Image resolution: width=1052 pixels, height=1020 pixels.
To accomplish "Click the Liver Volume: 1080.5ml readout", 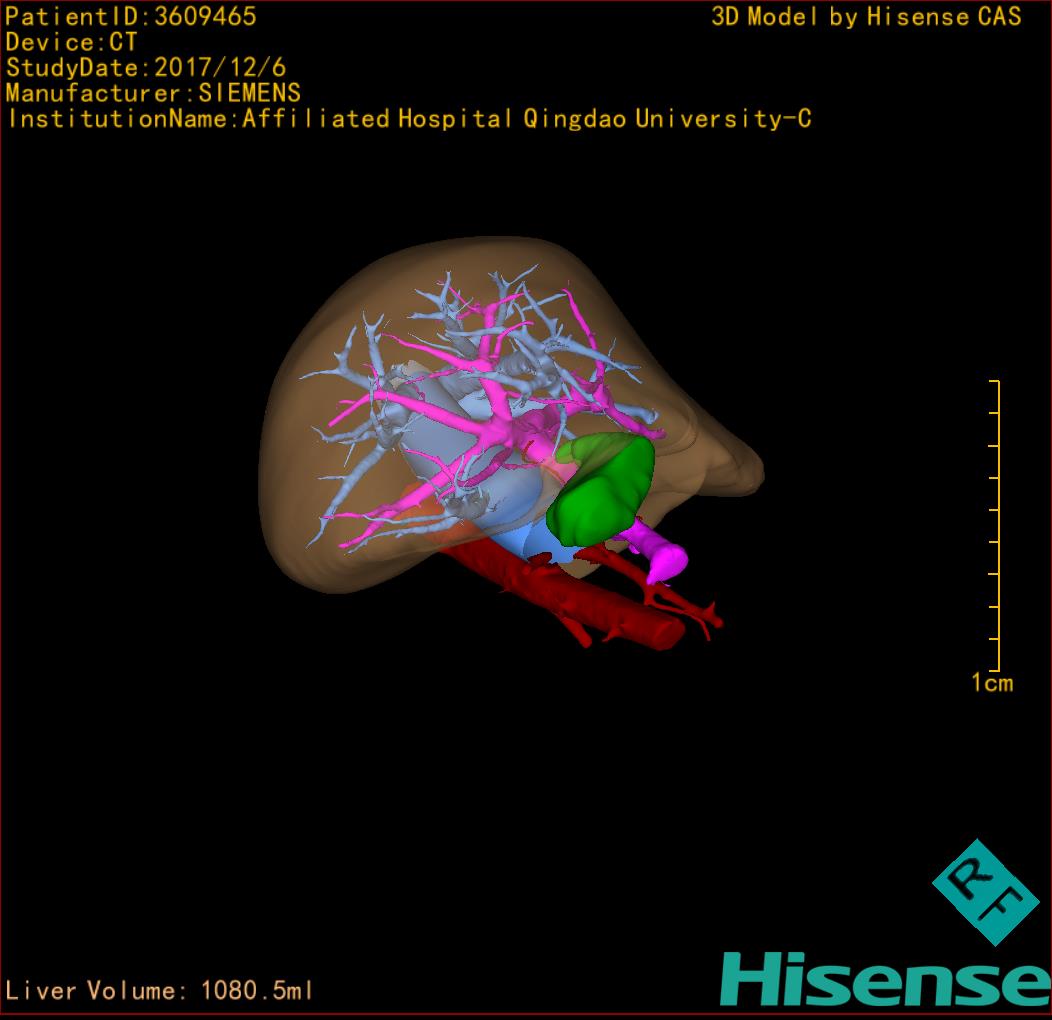I will coord(159,990).
